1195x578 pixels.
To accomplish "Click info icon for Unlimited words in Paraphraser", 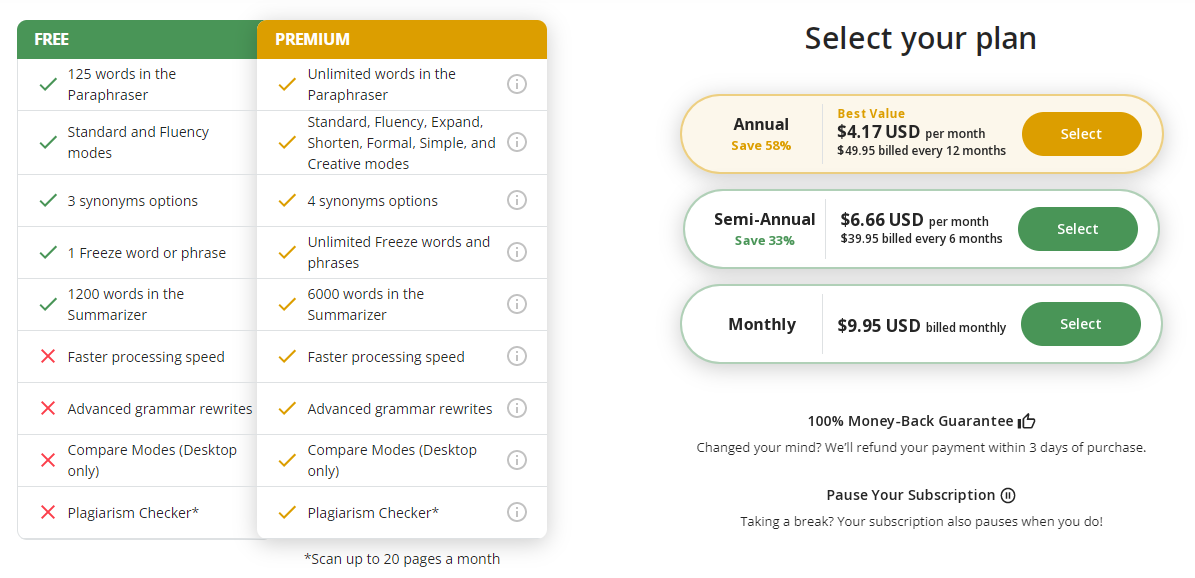I will [x=517, y=84].
